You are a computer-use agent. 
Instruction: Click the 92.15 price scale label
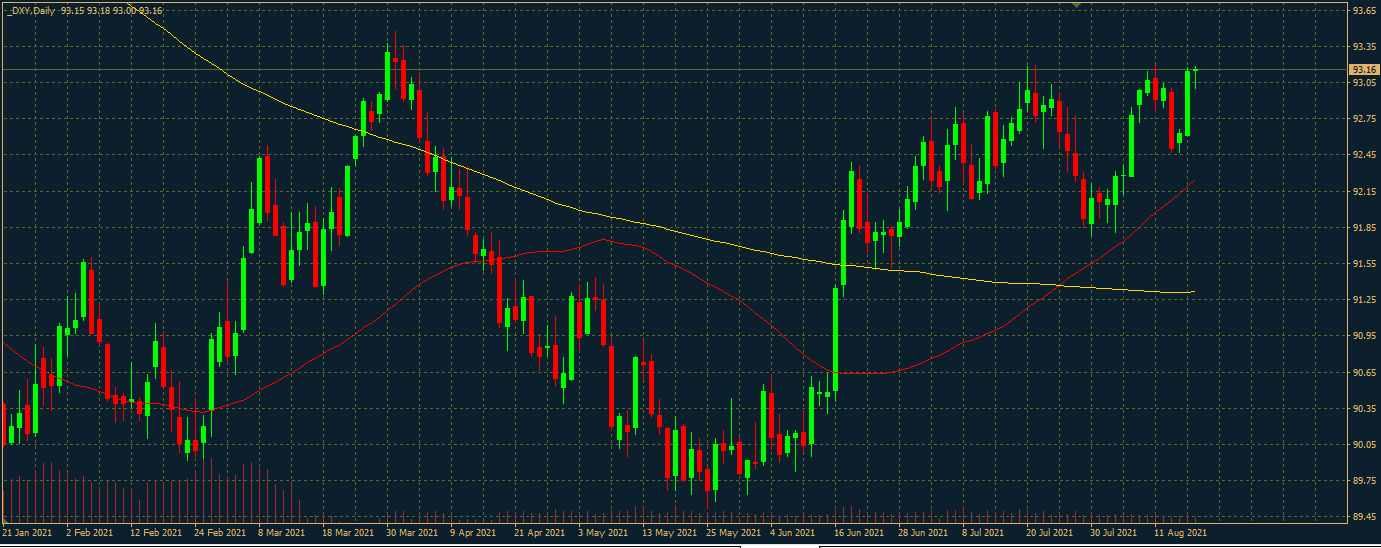coord(1362,191)
